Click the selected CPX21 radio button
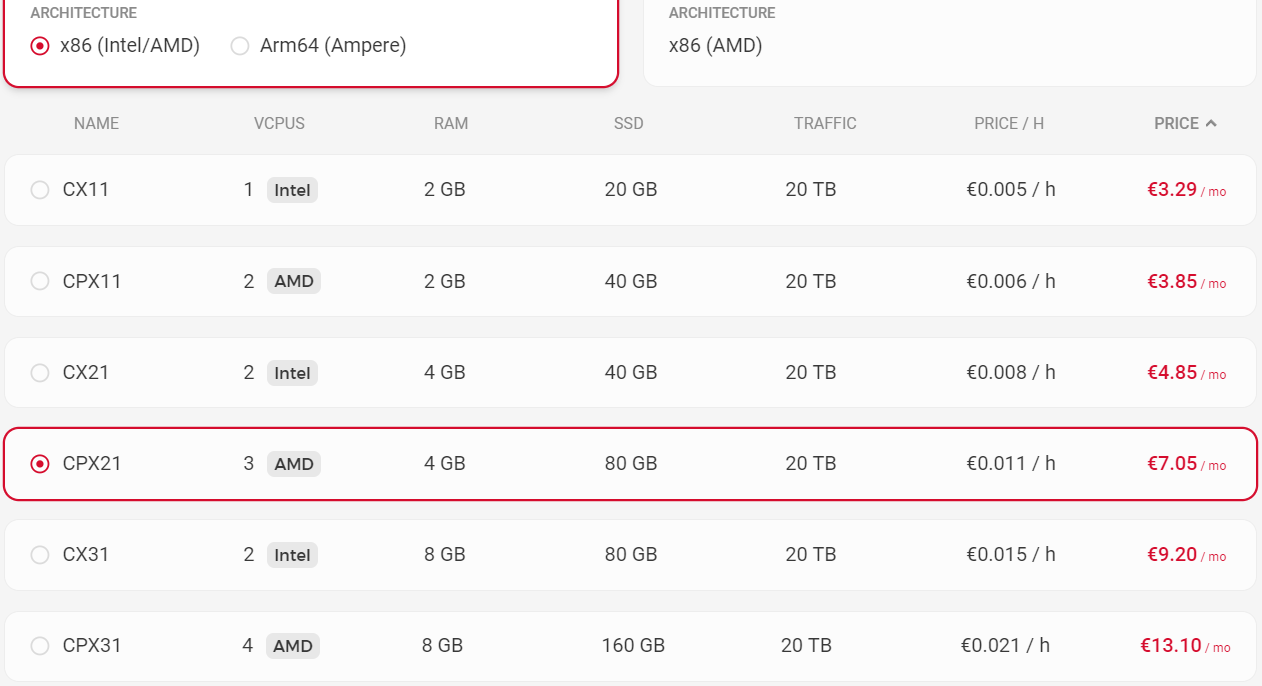The width and height of the screenshot is (1262, 686). pyautogui.click(x=40, y=464)
